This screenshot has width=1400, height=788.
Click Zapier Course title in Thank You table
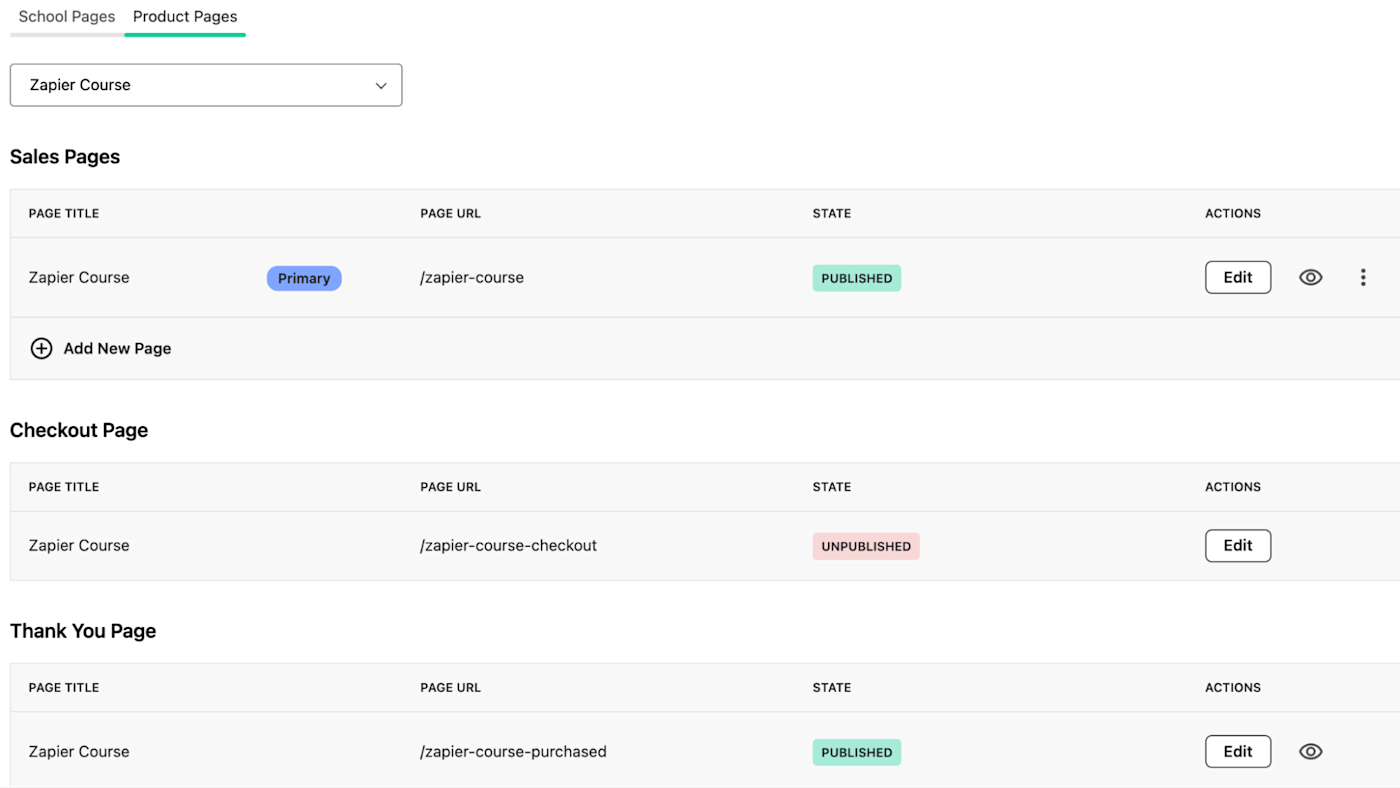tap(79, 752)
